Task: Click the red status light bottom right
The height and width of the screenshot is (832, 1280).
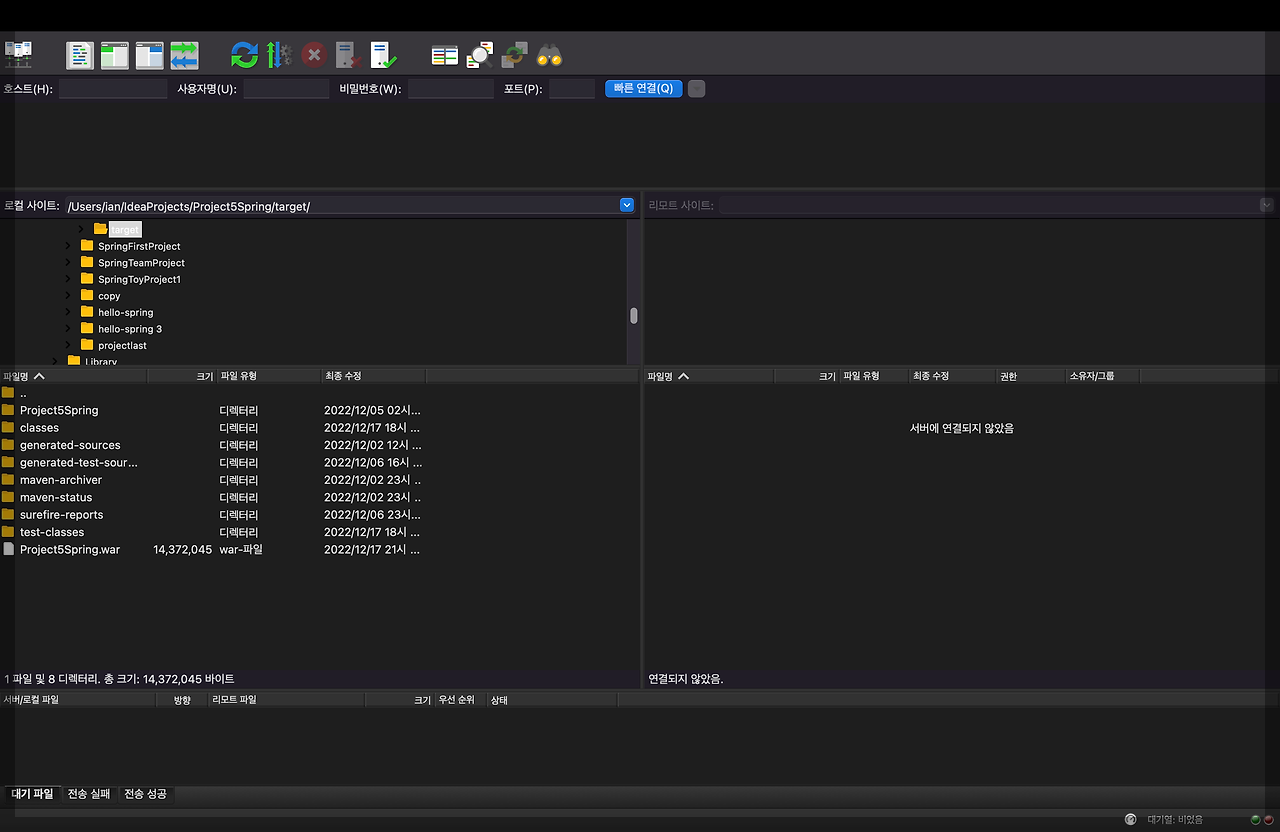Action: coord(1268,819)
